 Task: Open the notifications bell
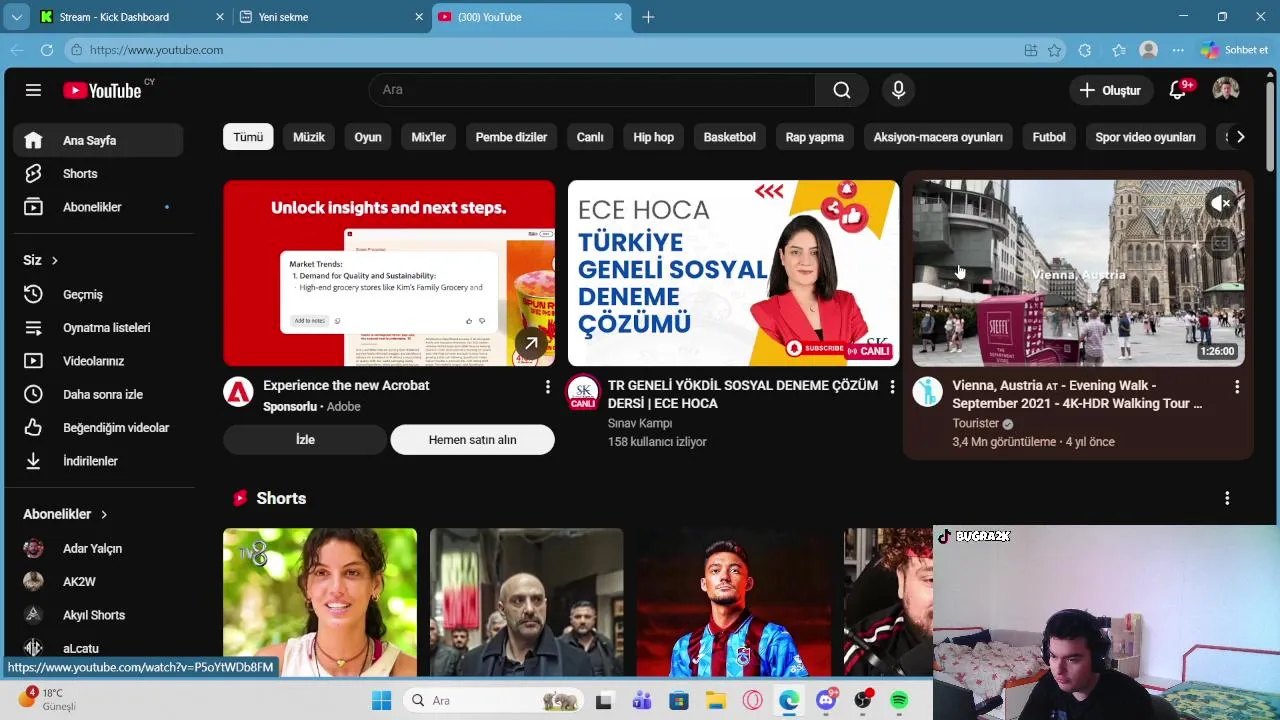tap(1178, 90)
